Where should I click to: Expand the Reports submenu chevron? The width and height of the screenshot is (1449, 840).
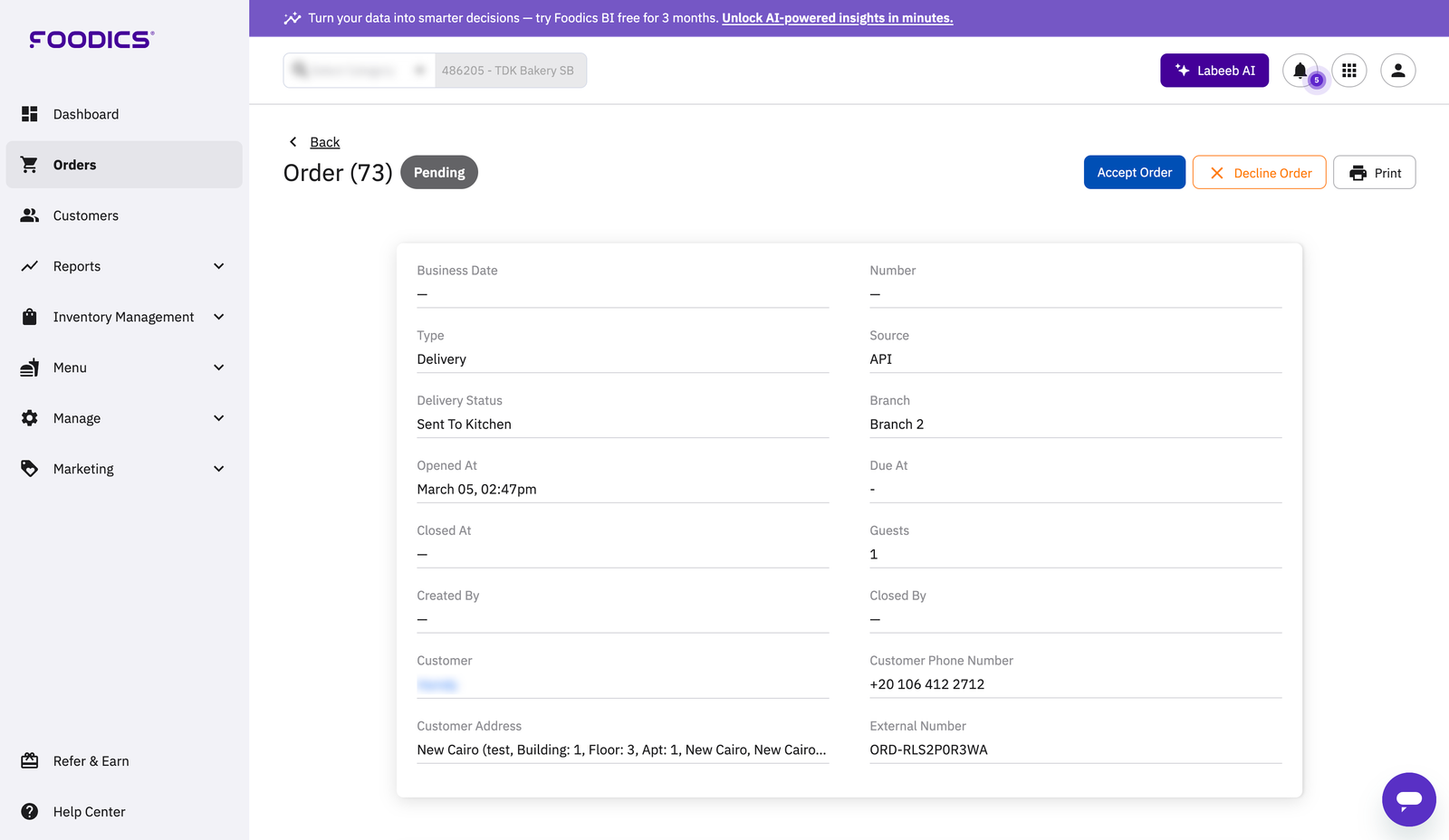pyautogui.click(x=218, y=266)
